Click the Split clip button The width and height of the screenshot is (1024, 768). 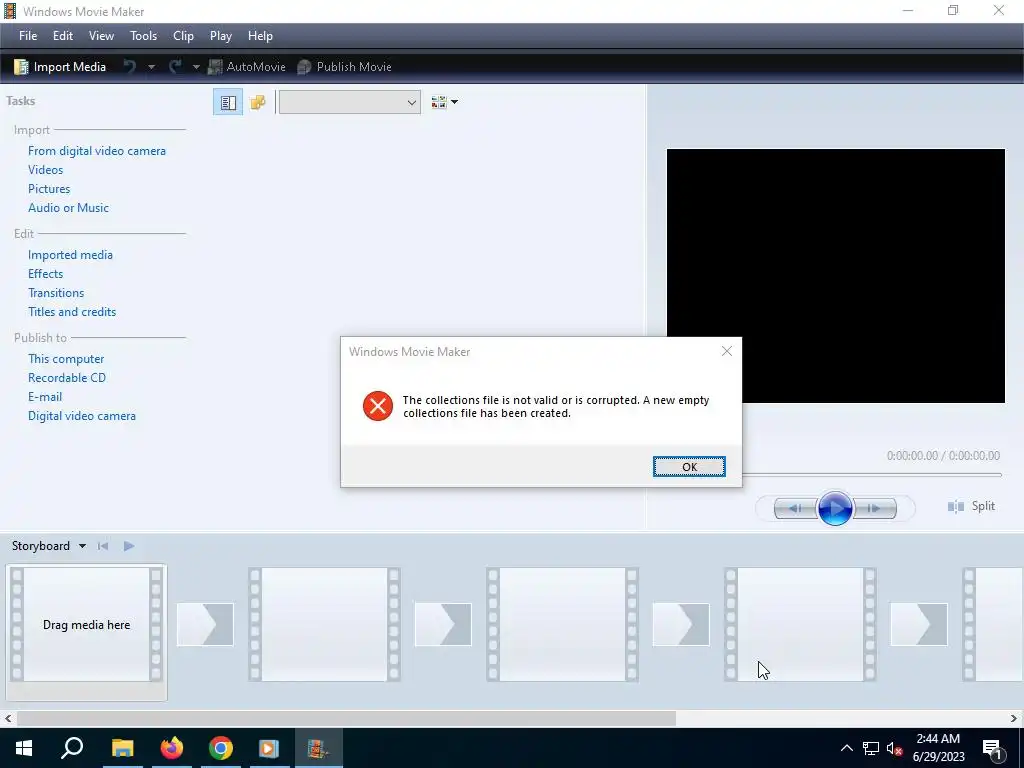coord(971,506)
